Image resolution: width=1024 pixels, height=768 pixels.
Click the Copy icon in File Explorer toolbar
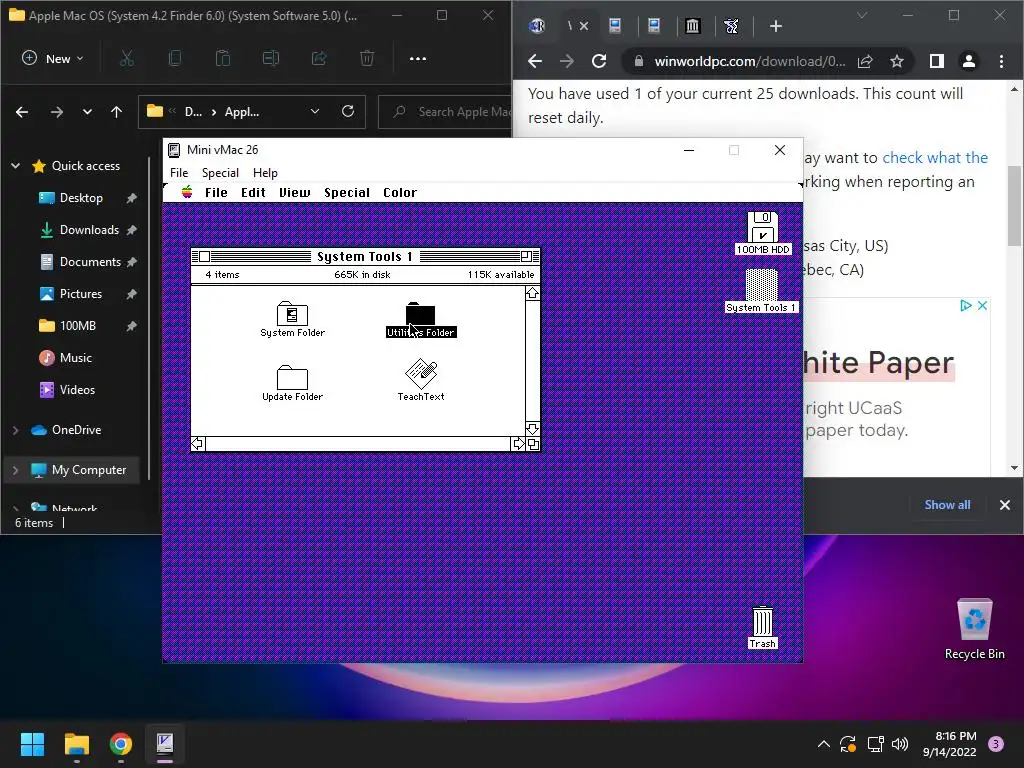174,59
